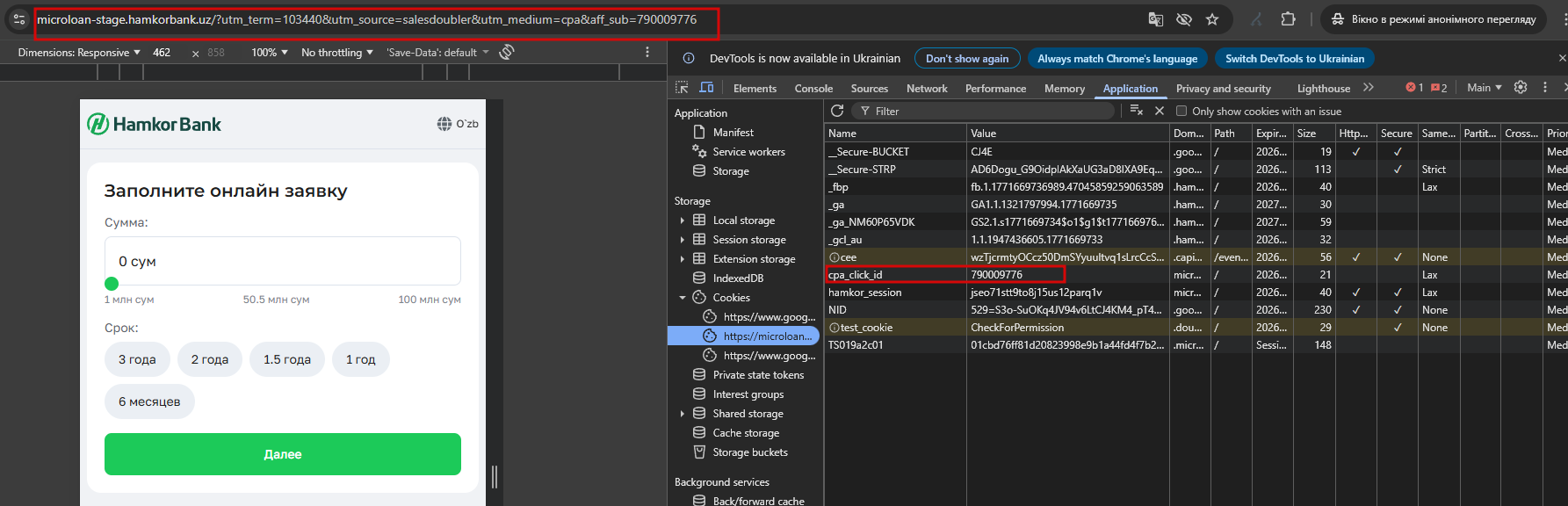Toggle the device toolbar icon
Screen dimensions: 1568x506
[x=706, y=88]
